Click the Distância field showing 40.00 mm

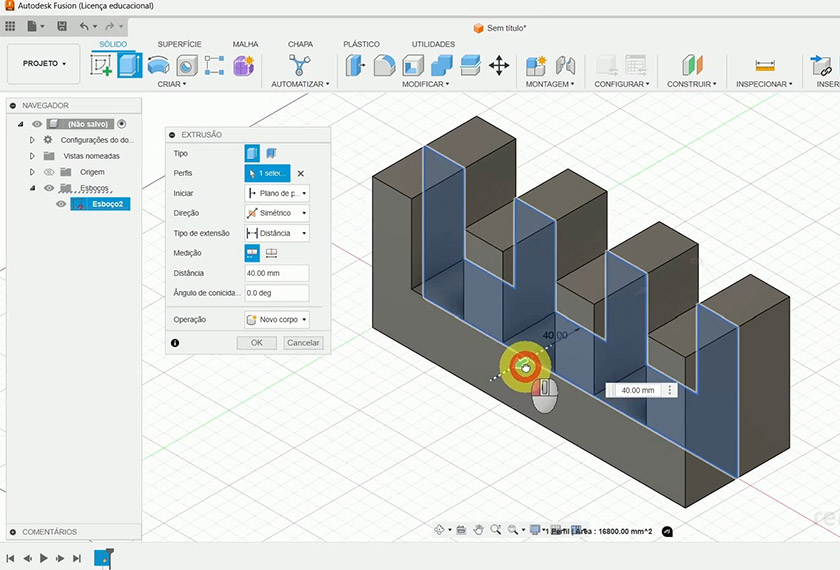276,273
